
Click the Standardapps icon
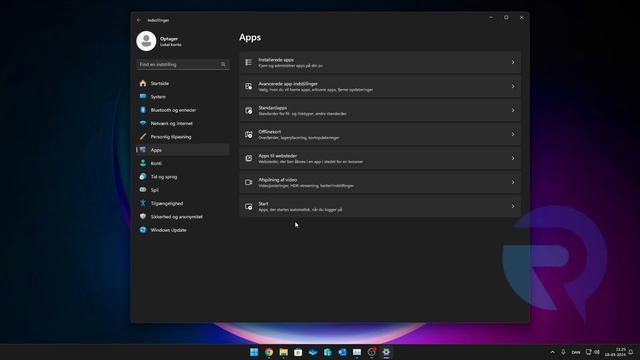249,110
